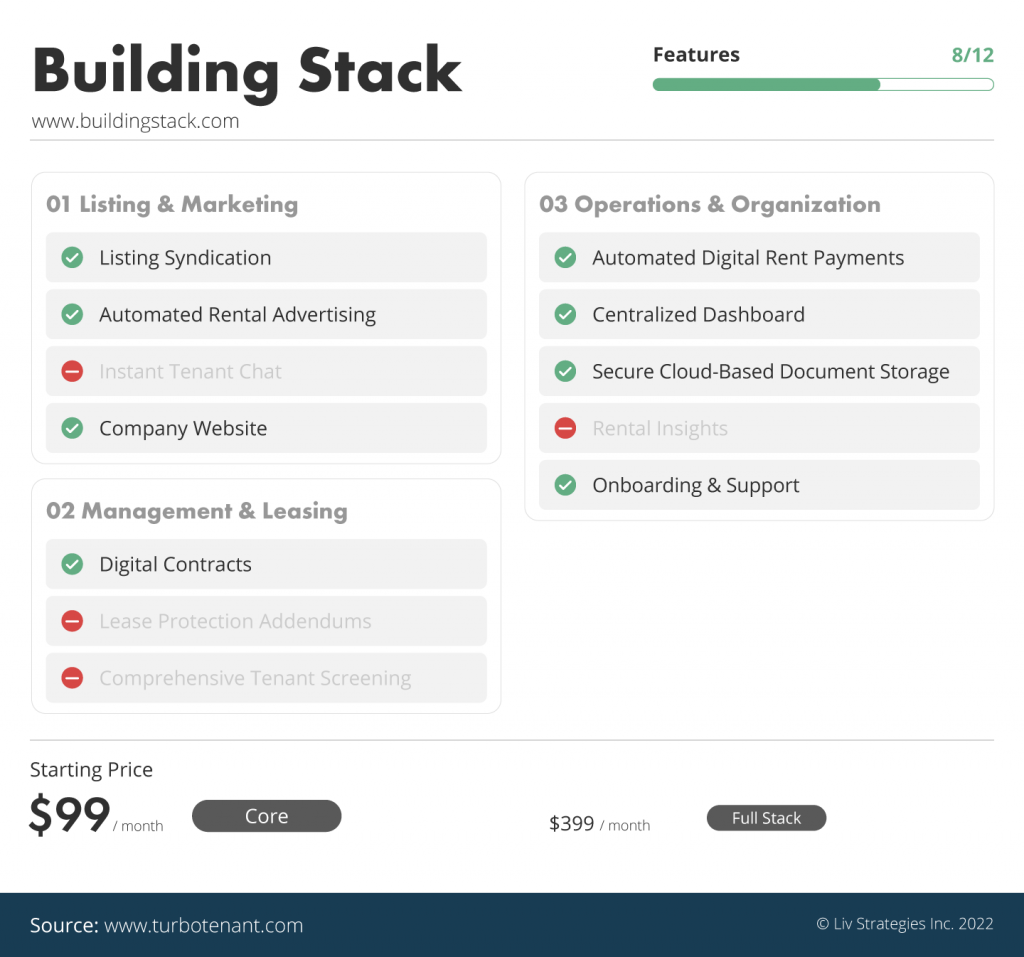
Task: Click red minus icon beside Rental Insights
Action: point(565,428)
